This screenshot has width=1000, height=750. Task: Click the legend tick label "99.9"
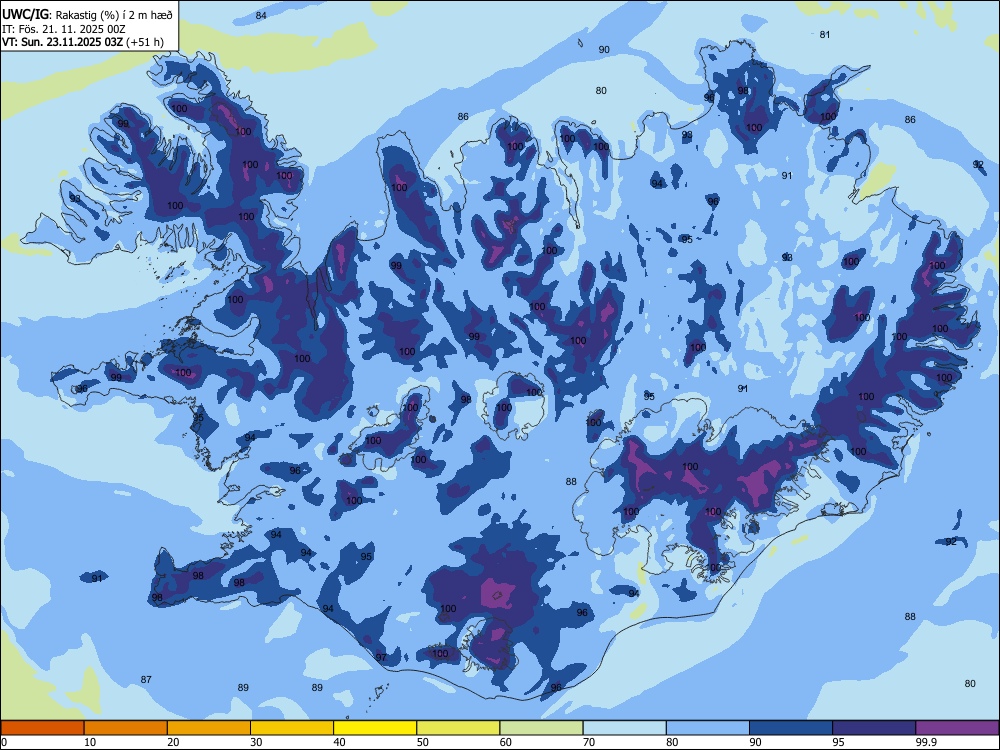[927, 742]
